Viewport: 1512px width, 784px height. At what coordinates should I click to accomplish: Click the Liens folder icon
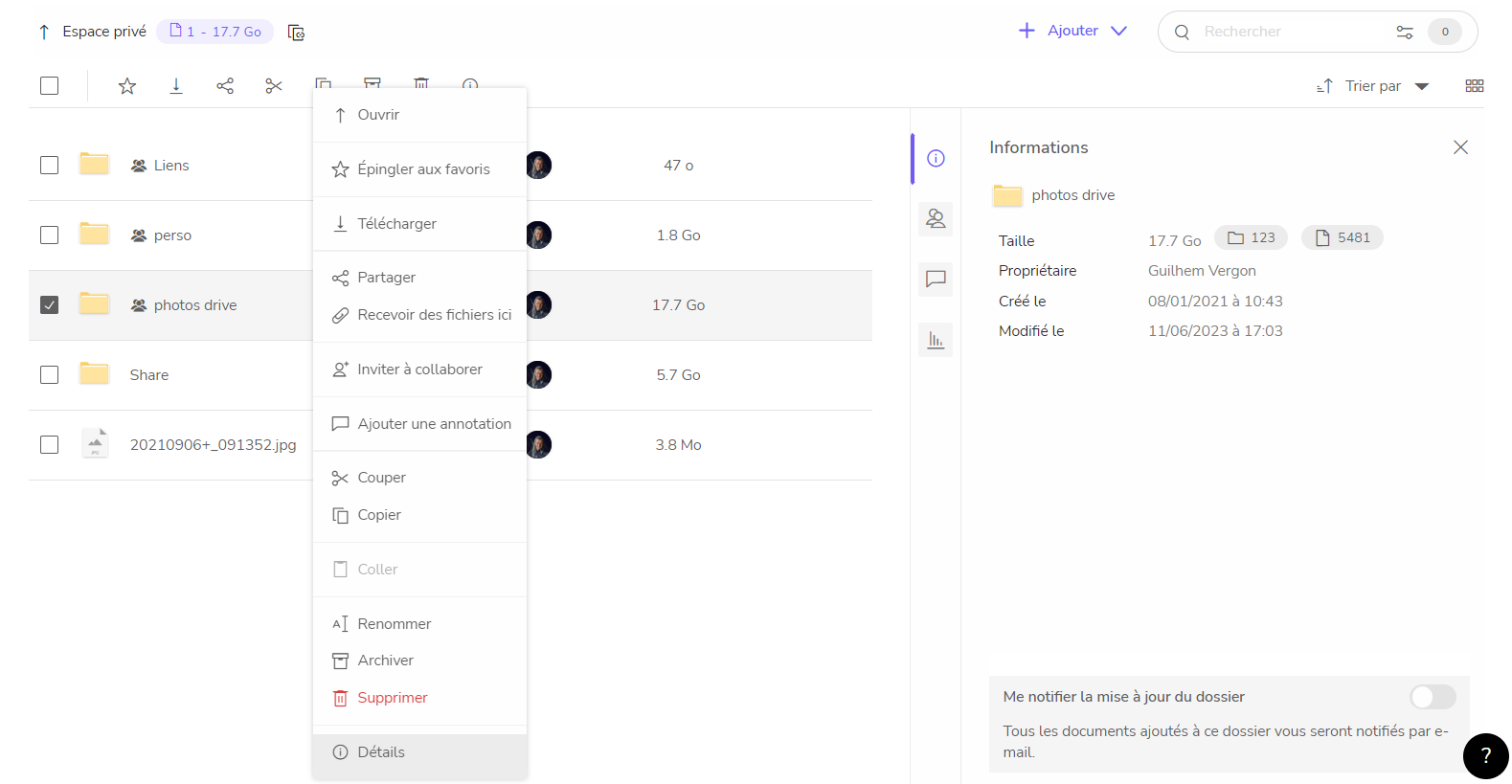pos(94,164)
